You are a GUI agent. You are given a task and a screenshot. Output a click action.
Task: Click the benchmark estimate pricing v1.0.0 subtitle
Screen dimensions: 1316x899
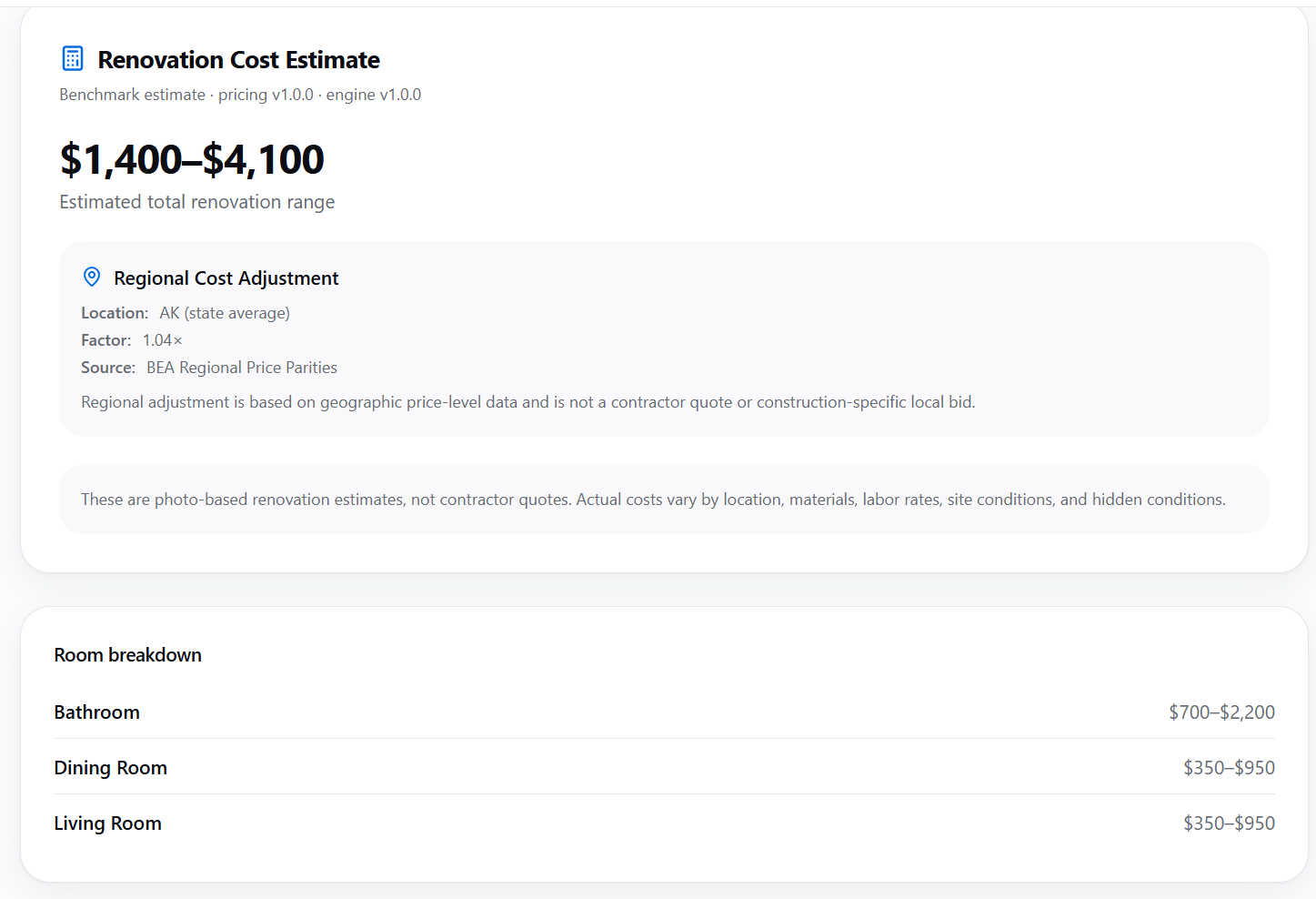pos(240,95)
